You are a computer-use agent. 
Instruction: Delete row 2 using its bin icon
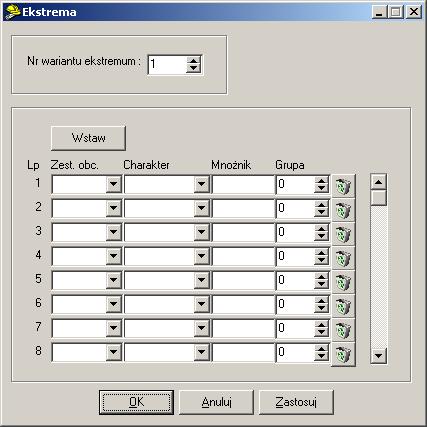[x=343, y=210]
